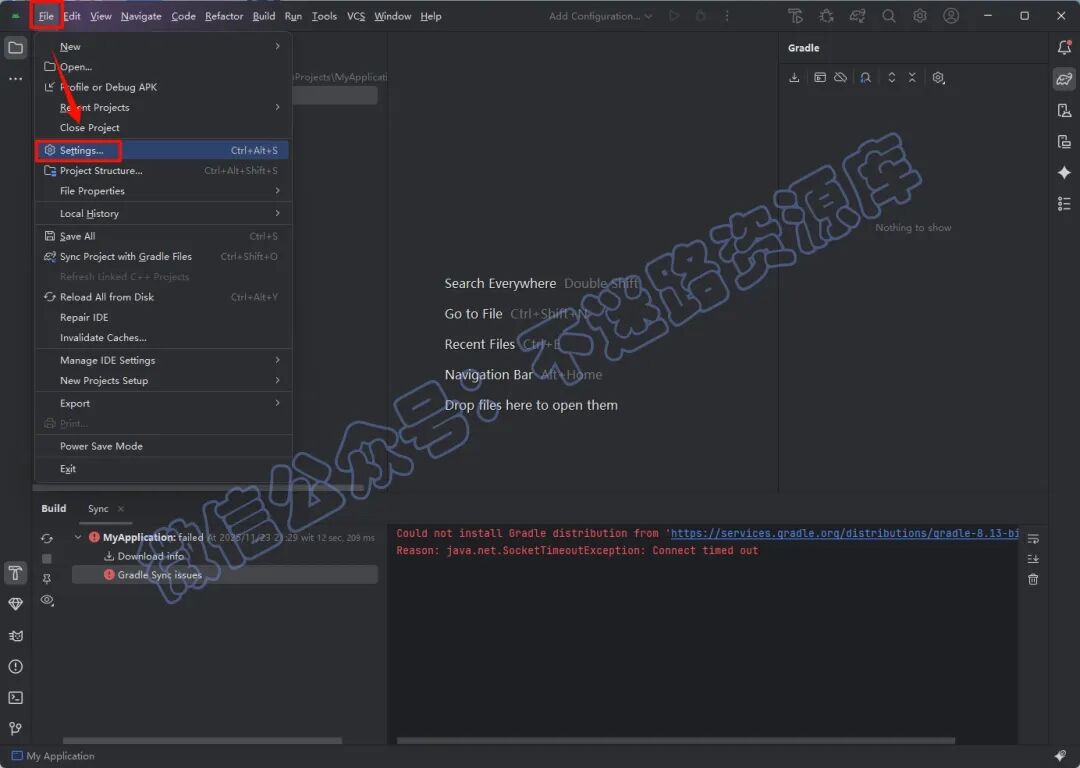Expand the Recent Projects submenu arrow
This screenshot has height=768, width=1080.
[x=278, y=107]
